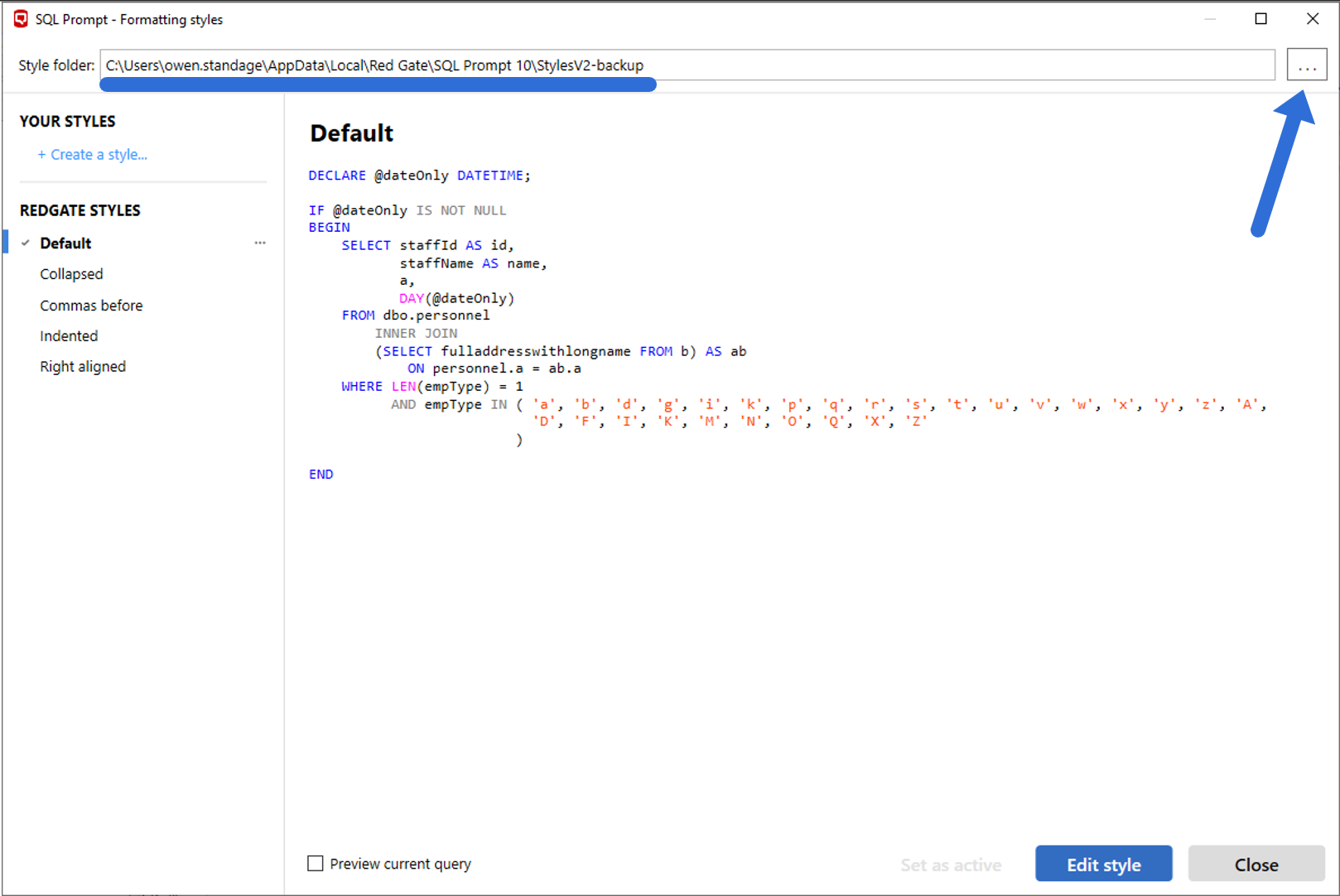This screenshot has width=1340, height=896.
Task: Click the SQL Prompt logo in the title bar
Action: (x=20, y=18)
